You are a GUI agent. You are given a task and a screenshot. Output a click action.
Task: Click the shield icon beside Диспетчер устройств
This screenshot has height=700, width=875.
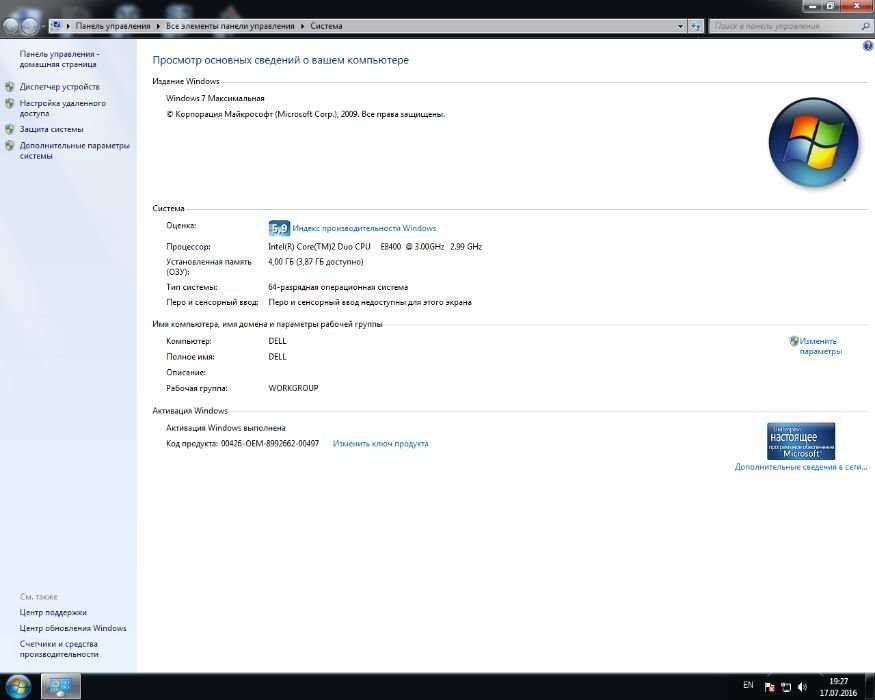pos(9,87)
